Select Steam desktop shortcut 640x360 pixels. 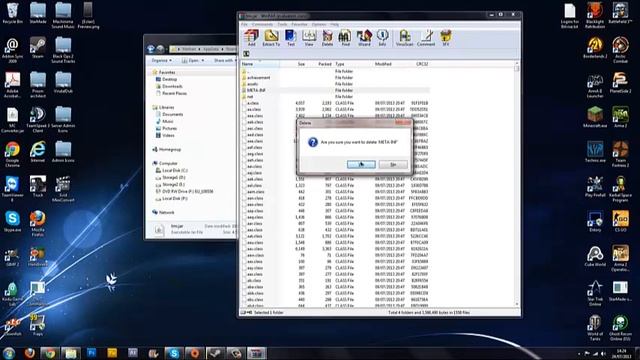pyautogui.click(x=38, y=48)
